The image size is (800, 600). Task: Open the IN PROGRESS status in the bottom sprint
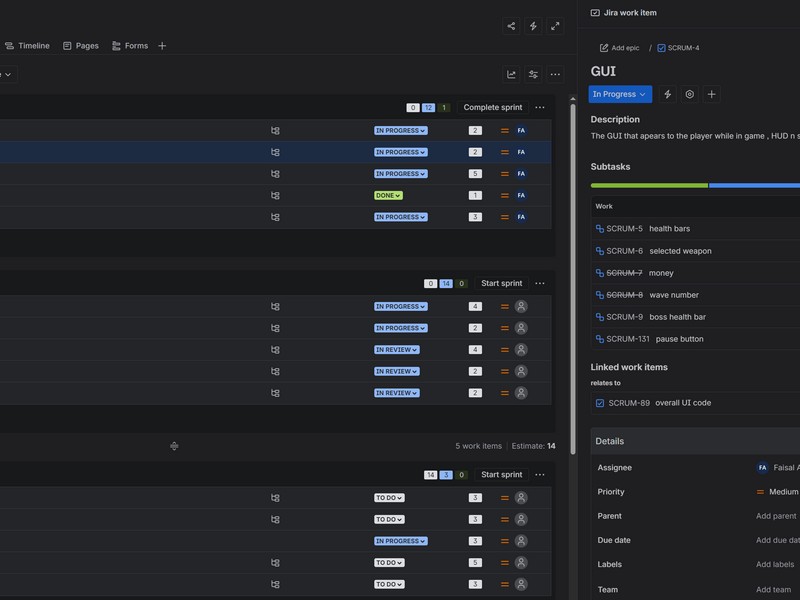point(400,541)
